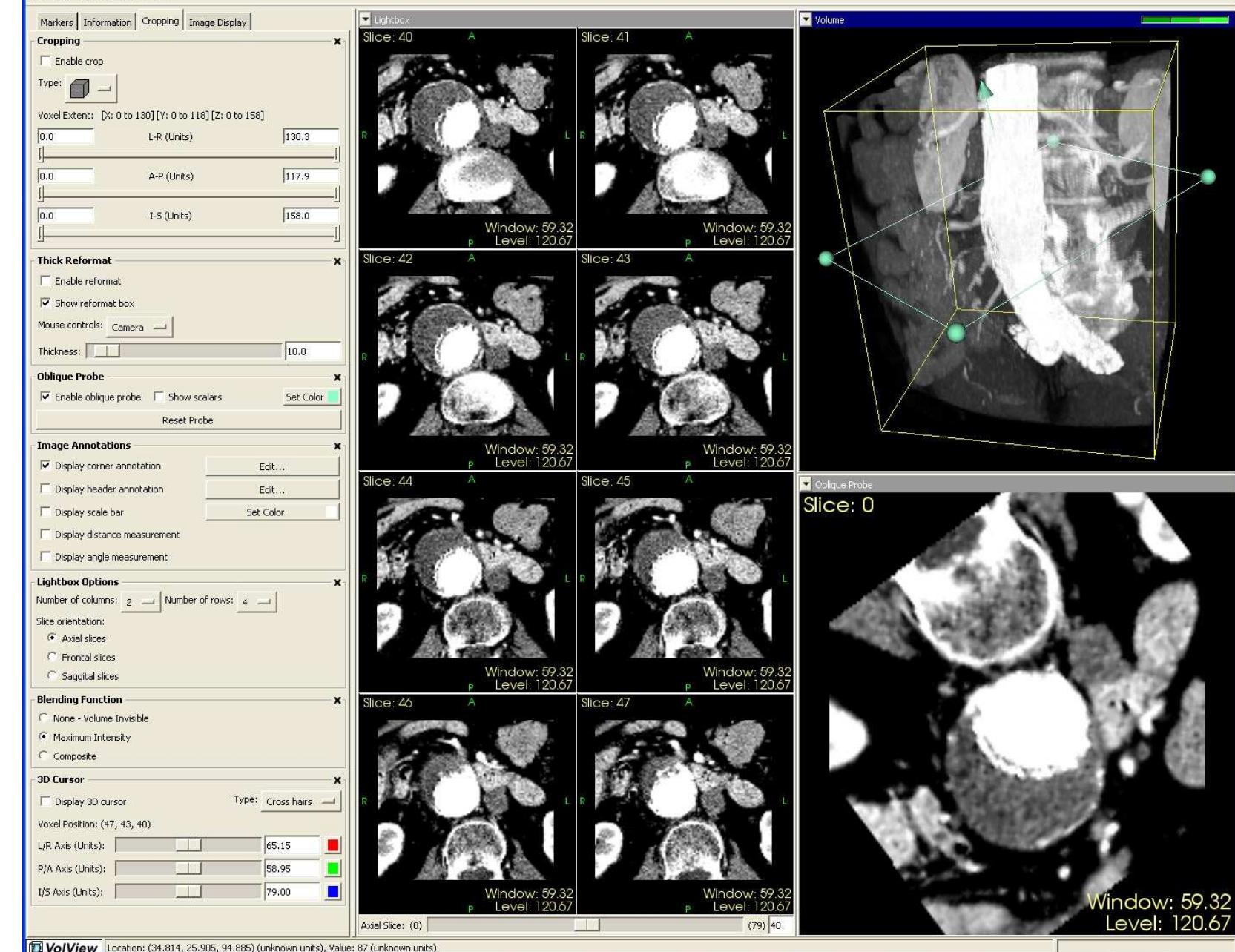Choose Composite blending function
The height and width of the screenshot is (952, 1235).
click(x=43, y=756)
